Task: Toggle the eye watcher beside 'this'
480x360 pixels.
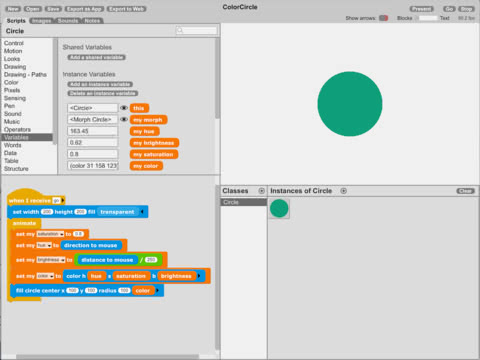Action: pos(124,108)
